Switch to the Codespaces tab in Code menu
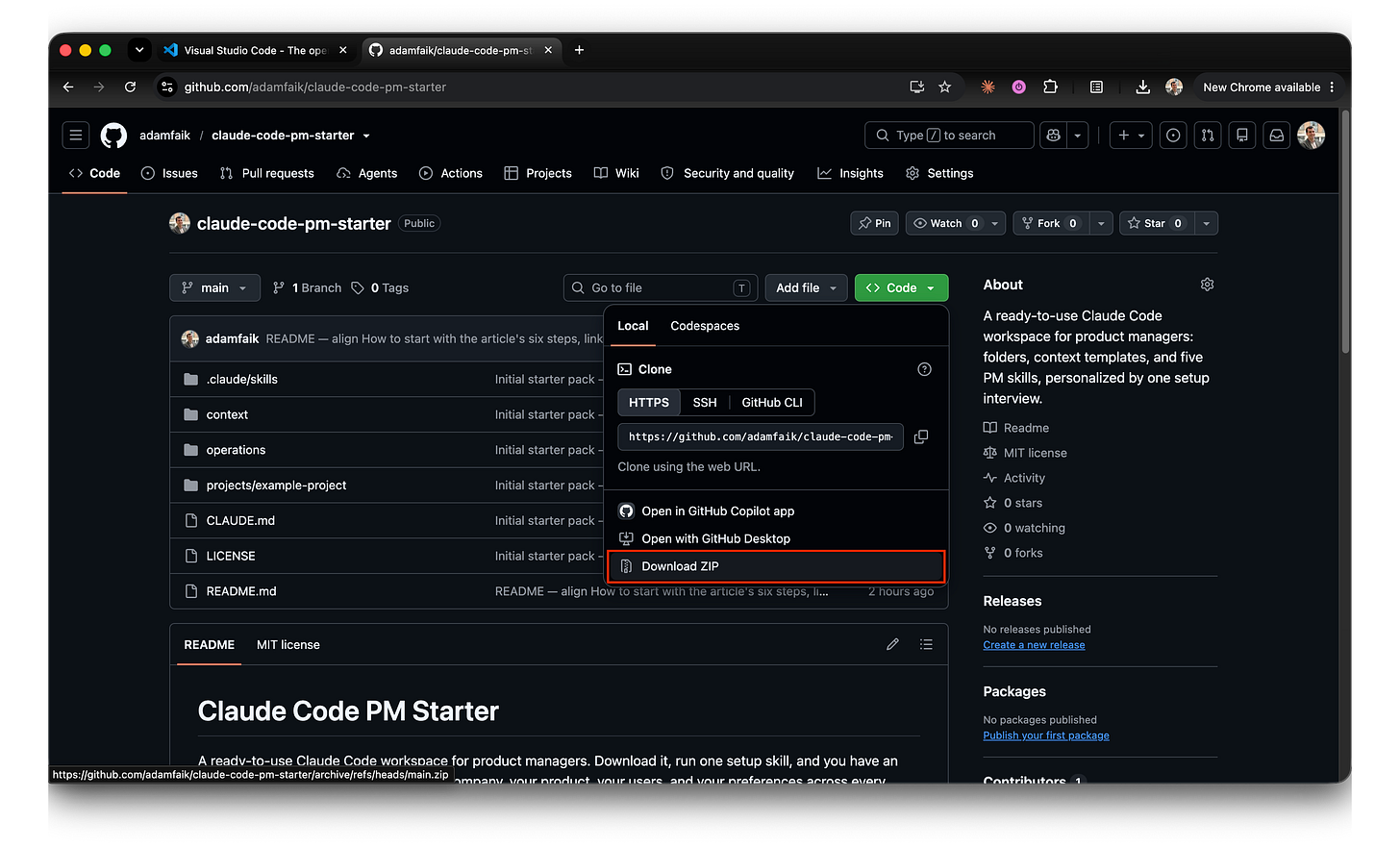This screenshot has width=1400, height=847. point(705,326)
